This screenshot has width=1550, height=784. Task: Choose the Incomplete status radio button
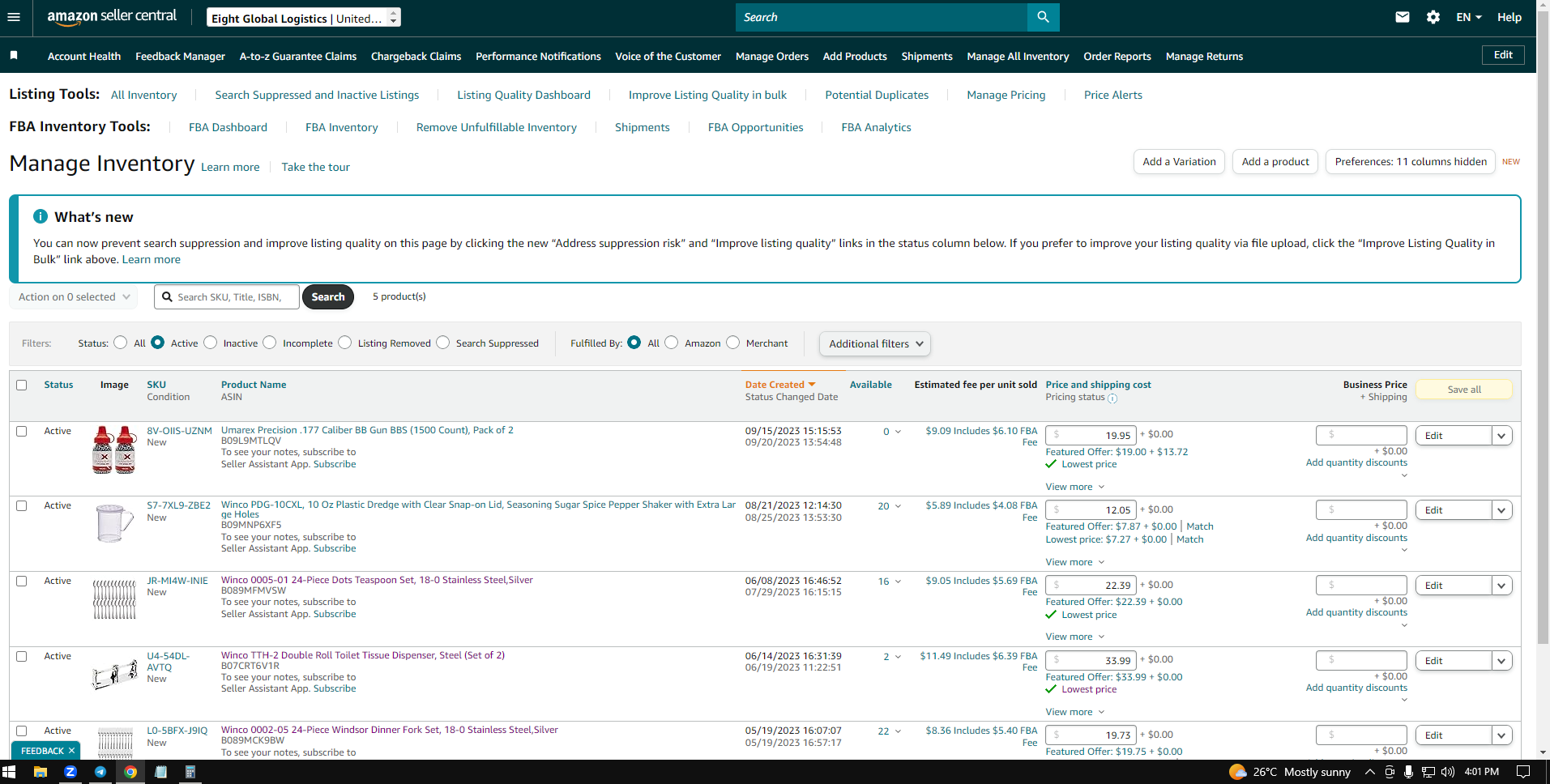[x=270, y=343]
